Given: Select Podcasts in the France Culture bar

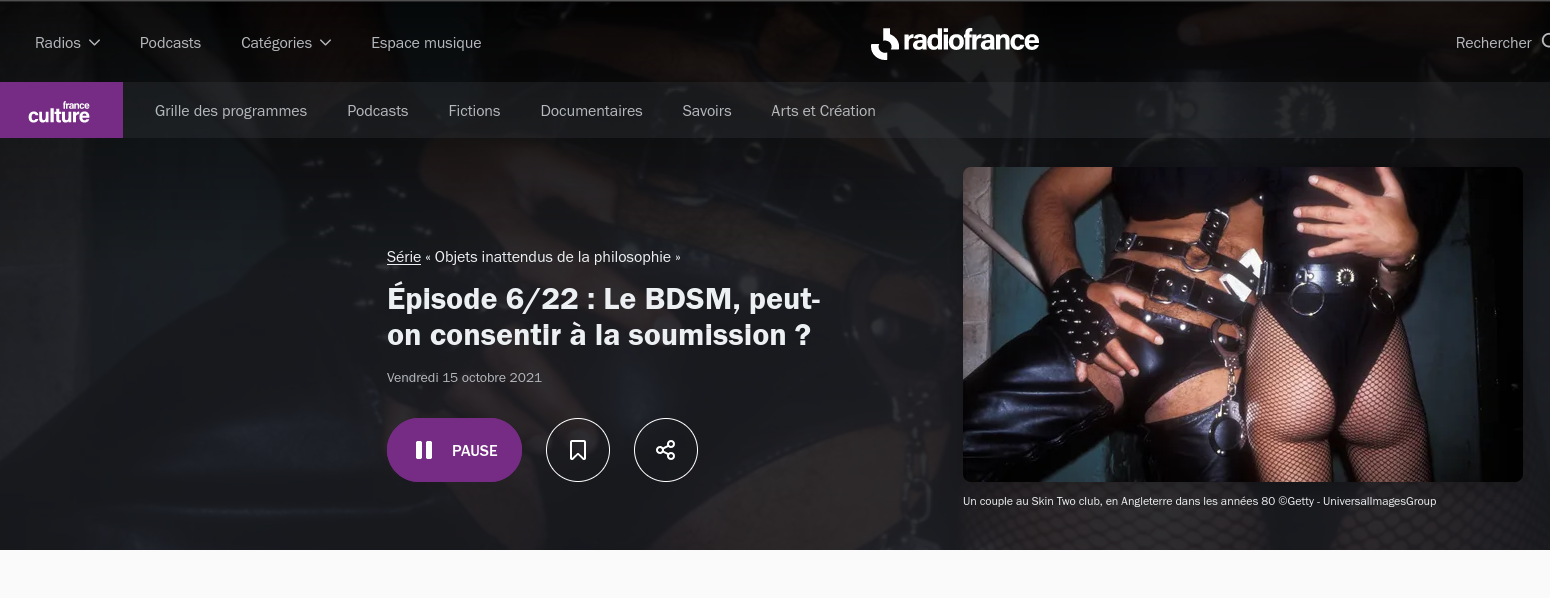Looking at the screenshot, I should (x=377, y=111).
